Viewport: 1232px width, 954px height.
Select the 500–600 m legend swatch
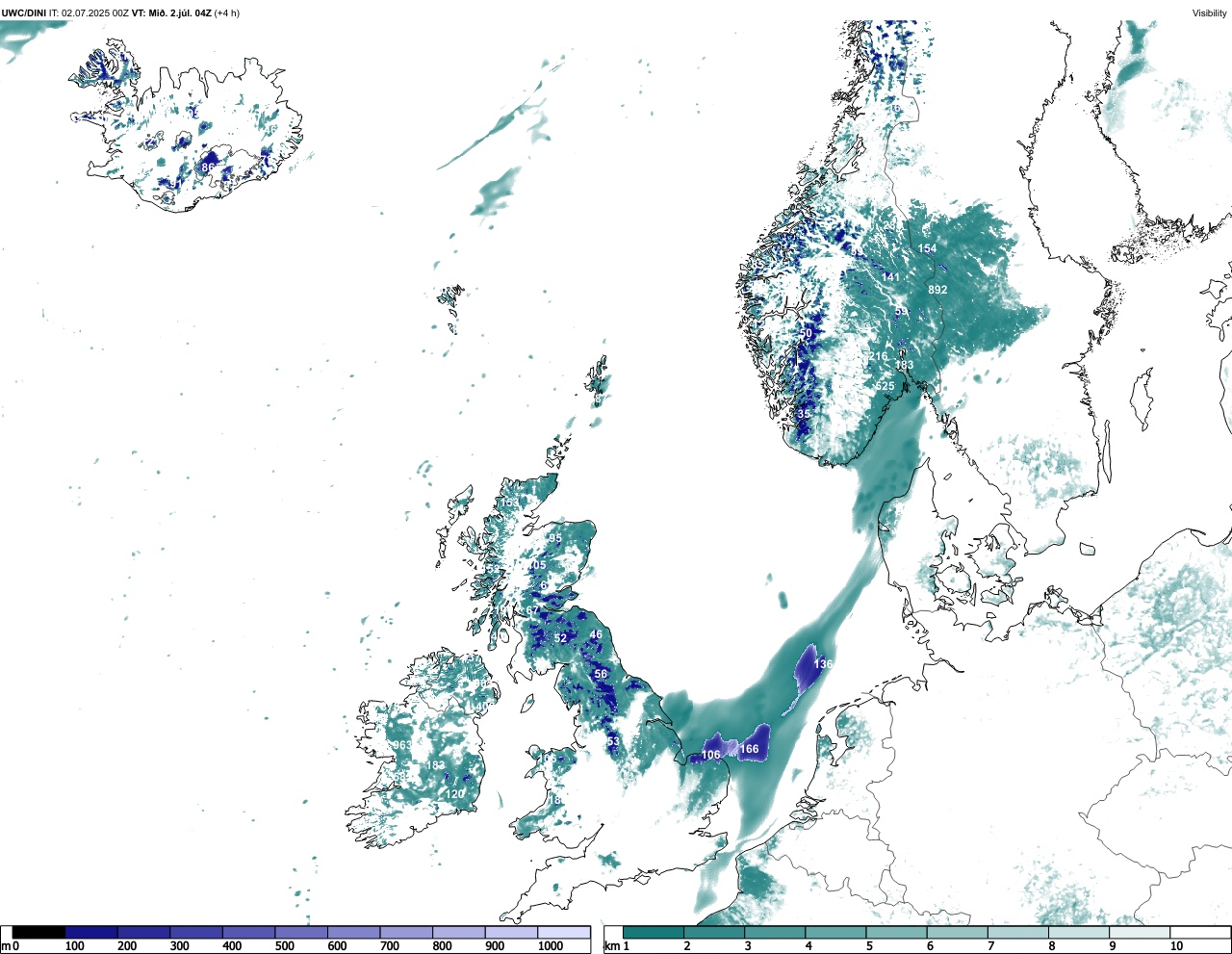pos(301,932)
